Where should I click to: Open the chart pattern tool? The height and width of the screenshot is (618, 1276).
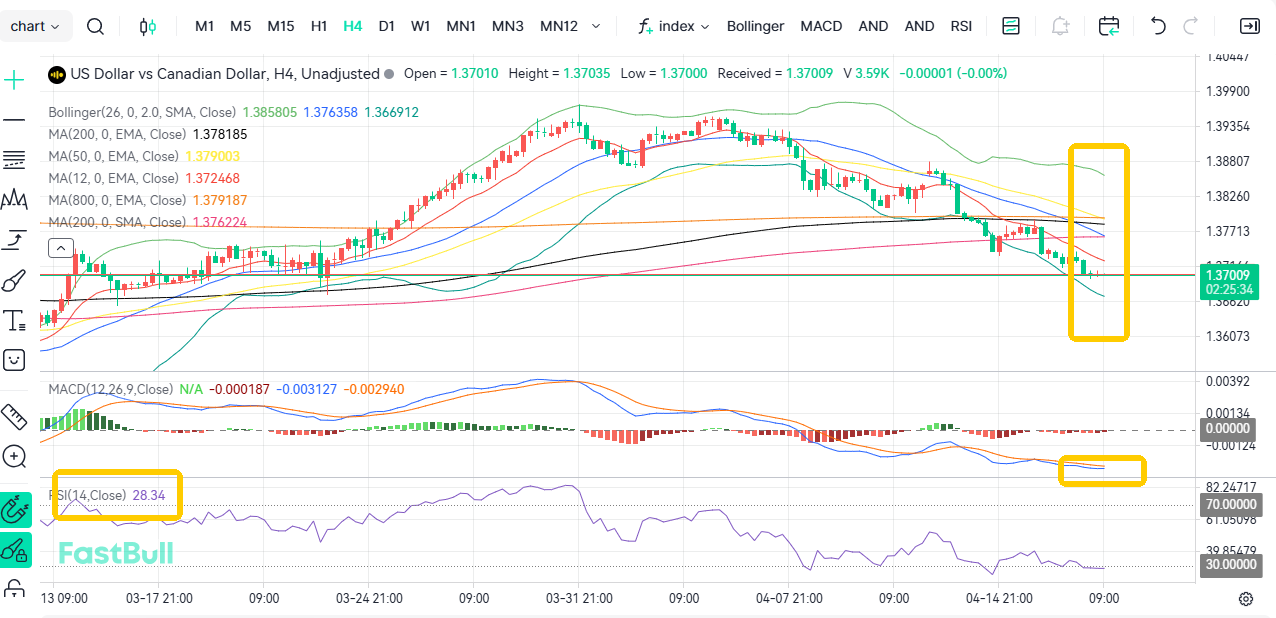(14, 199)
